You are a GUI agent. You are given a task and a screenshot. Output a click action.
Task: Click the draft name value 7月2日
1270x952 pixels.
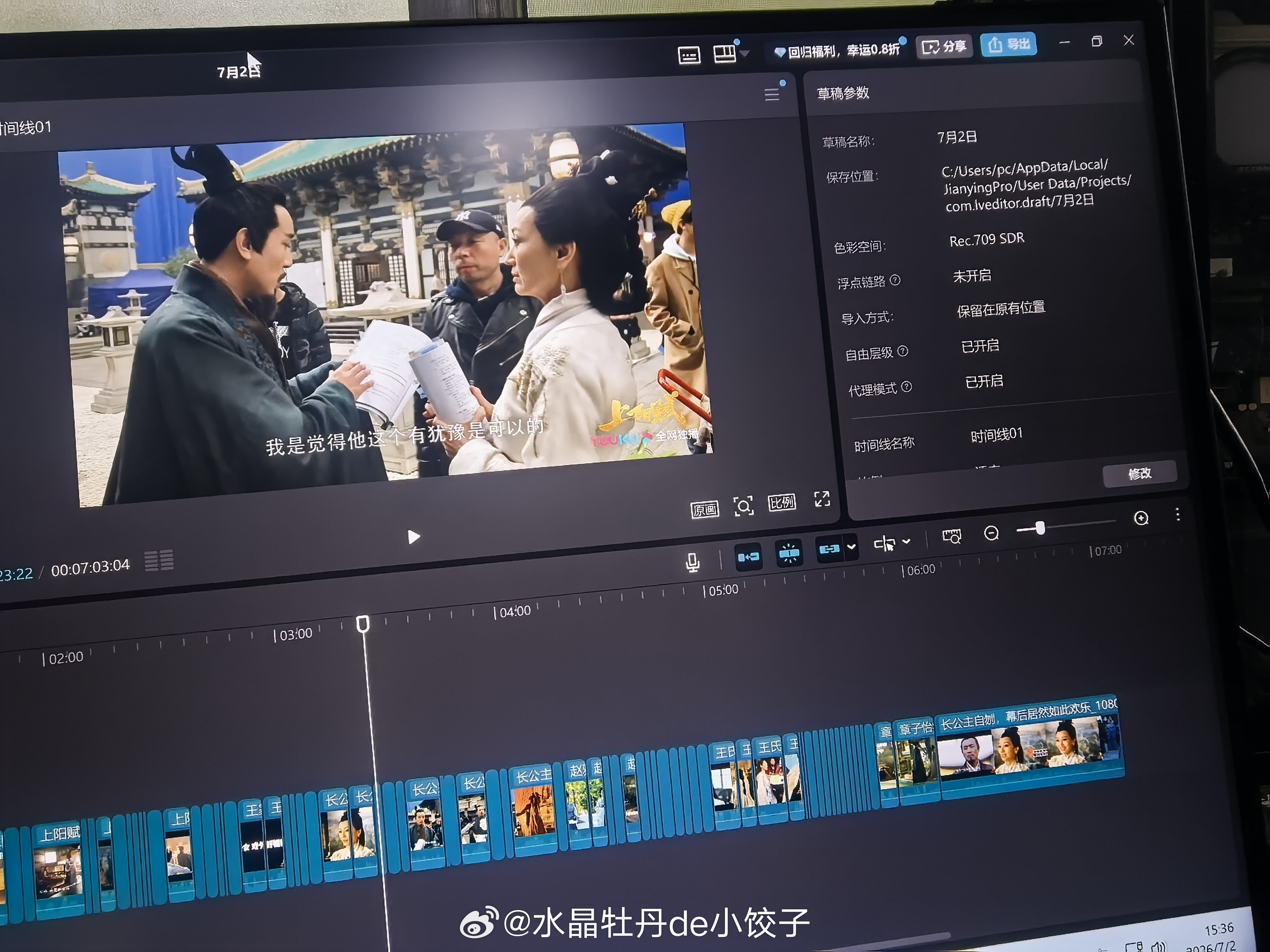957,137
